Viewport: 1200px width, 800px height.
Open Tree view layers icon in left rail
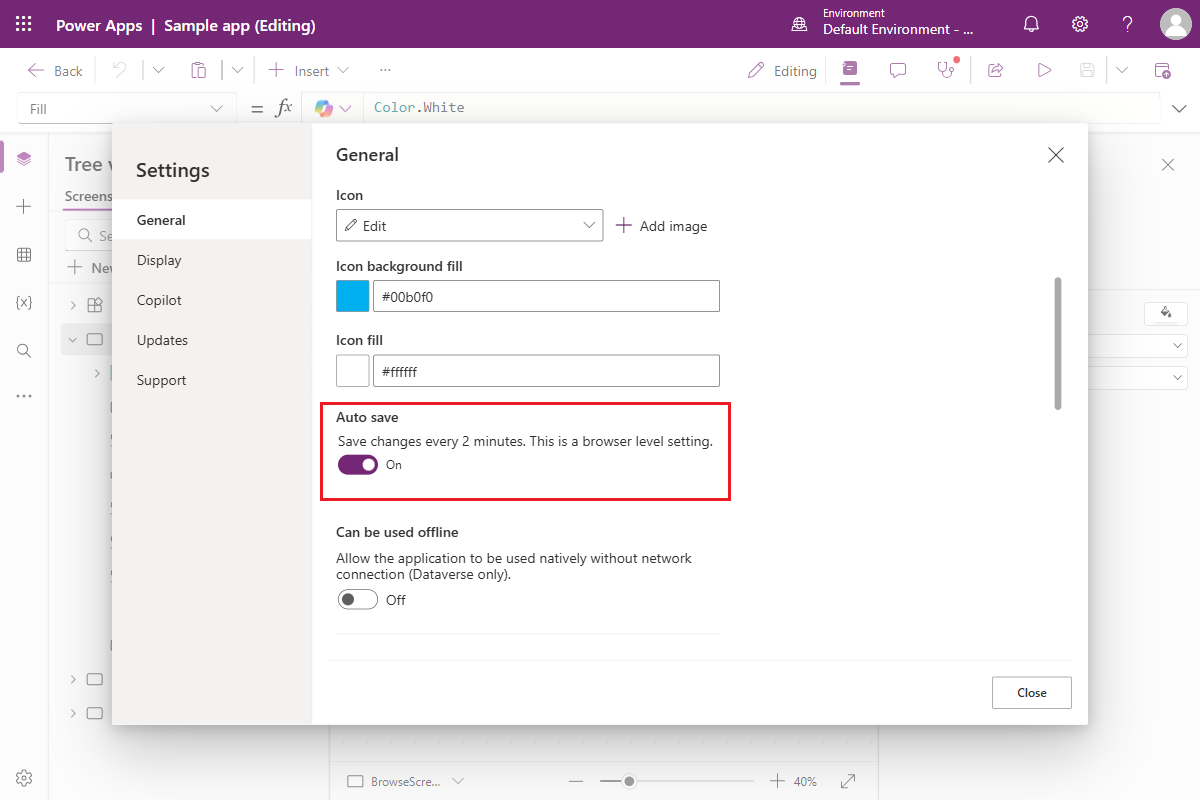tap(24, 158)
